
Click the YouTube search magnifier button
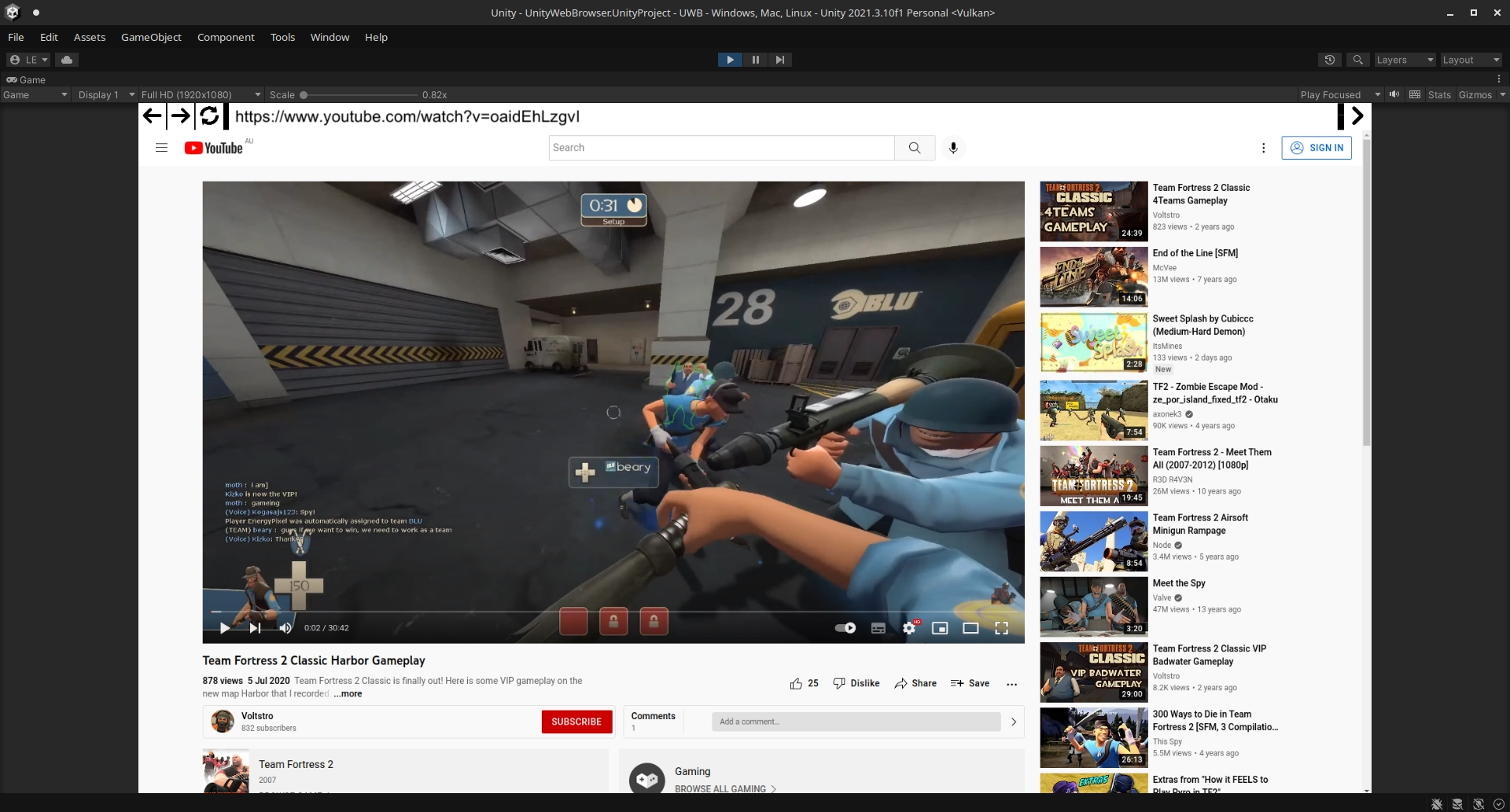pos(915,148)
